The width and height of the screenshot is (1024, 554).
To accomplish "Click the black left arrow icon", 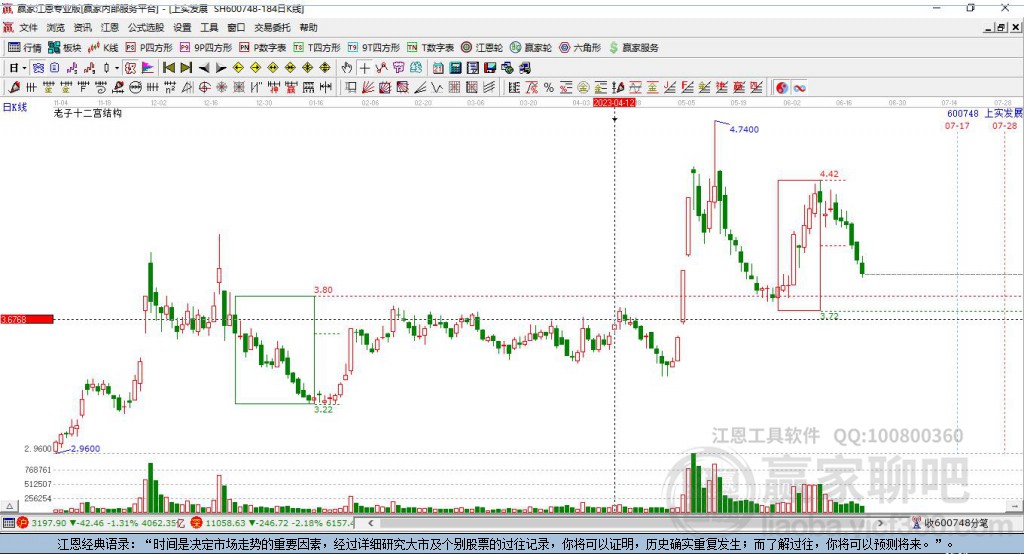I will 204,68.
